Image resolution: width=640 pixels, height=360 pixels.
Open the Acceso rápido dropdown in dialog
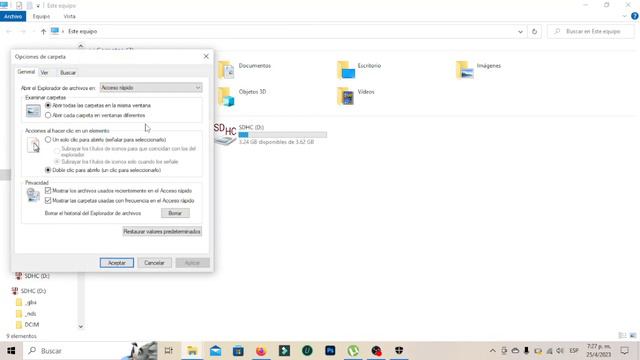click(151, 88)
